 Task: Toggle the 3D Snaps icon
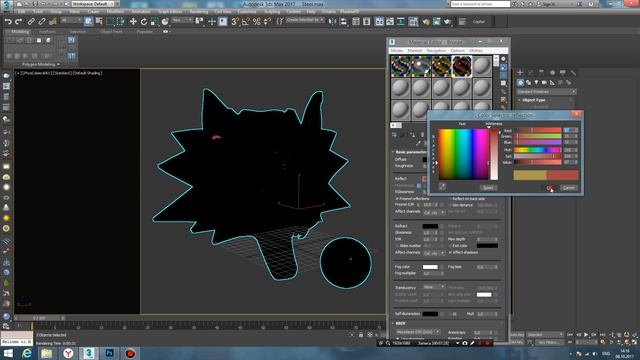tap(235, 22)
